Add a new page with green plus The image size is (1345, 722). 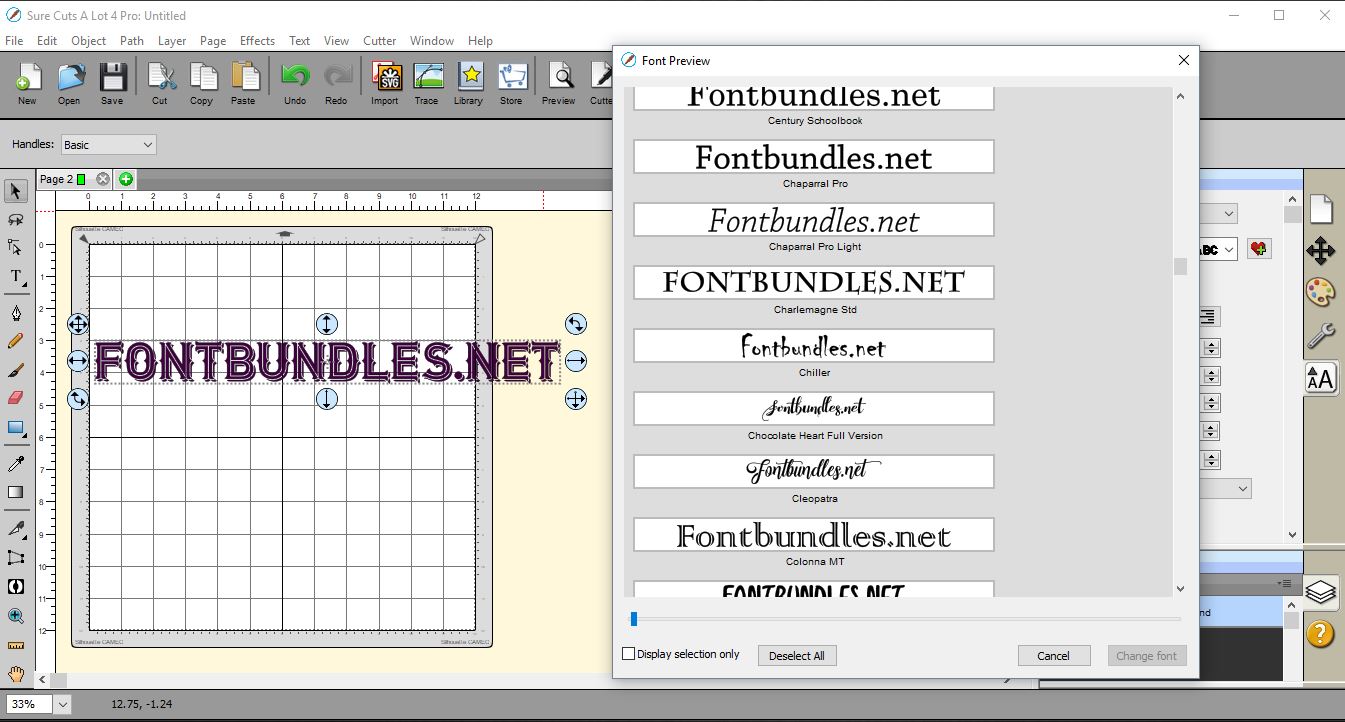tap(125, 179)
